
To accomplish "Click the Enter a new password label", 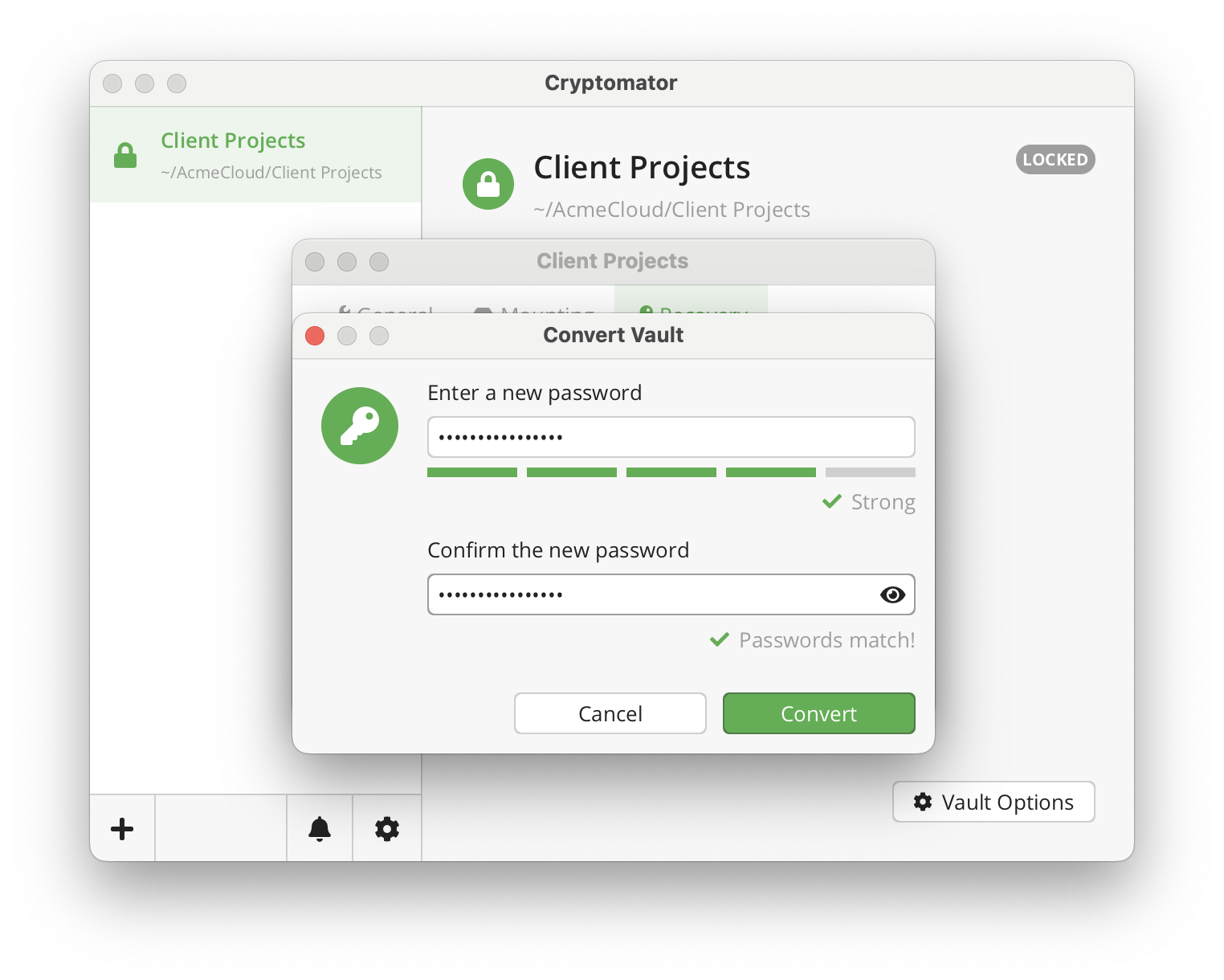I will pos(535,393).
